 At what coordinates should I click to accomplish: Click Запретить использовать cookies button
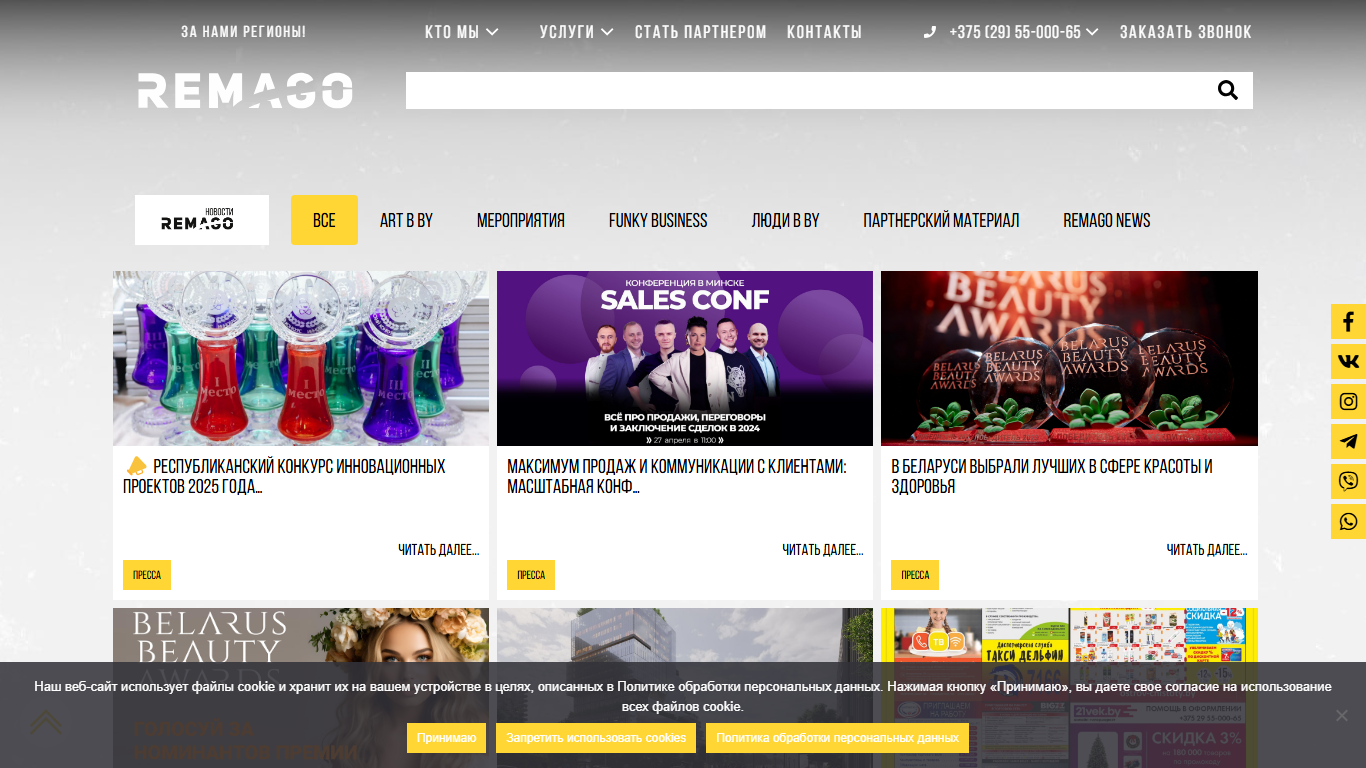(596, 738)
